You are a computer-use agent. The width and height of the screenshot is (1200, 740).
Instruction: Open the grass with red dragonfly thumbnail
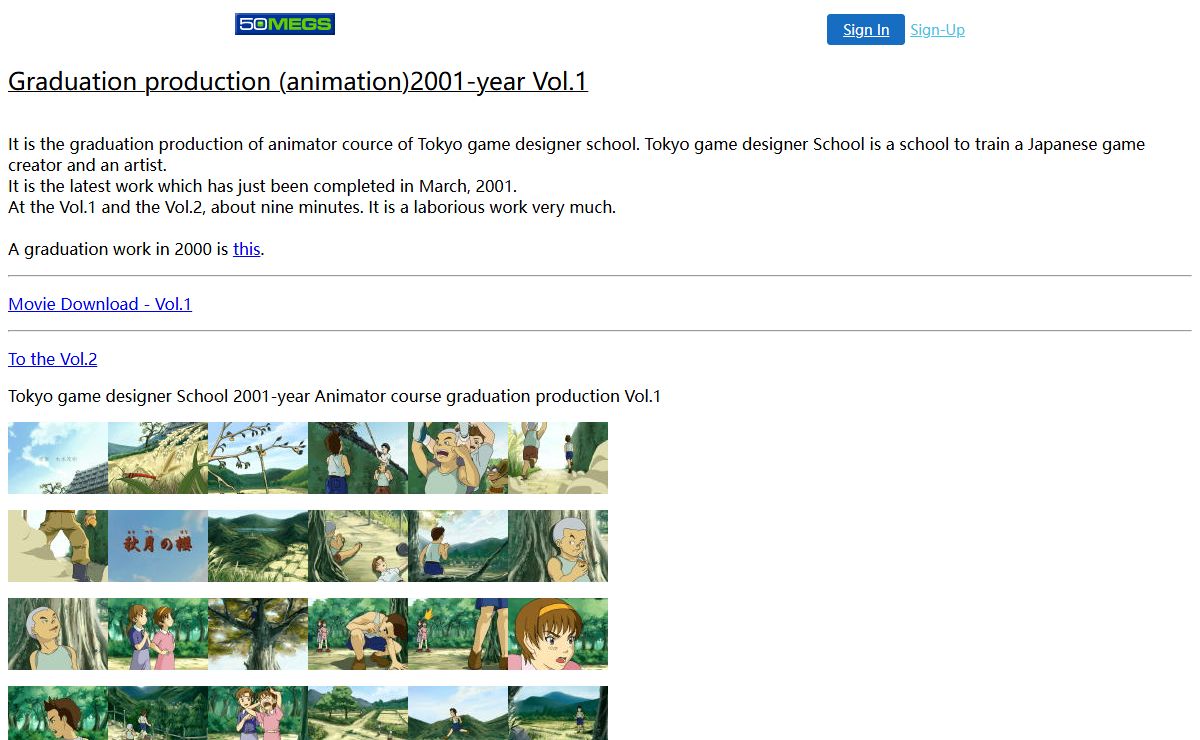pos(158,458)
